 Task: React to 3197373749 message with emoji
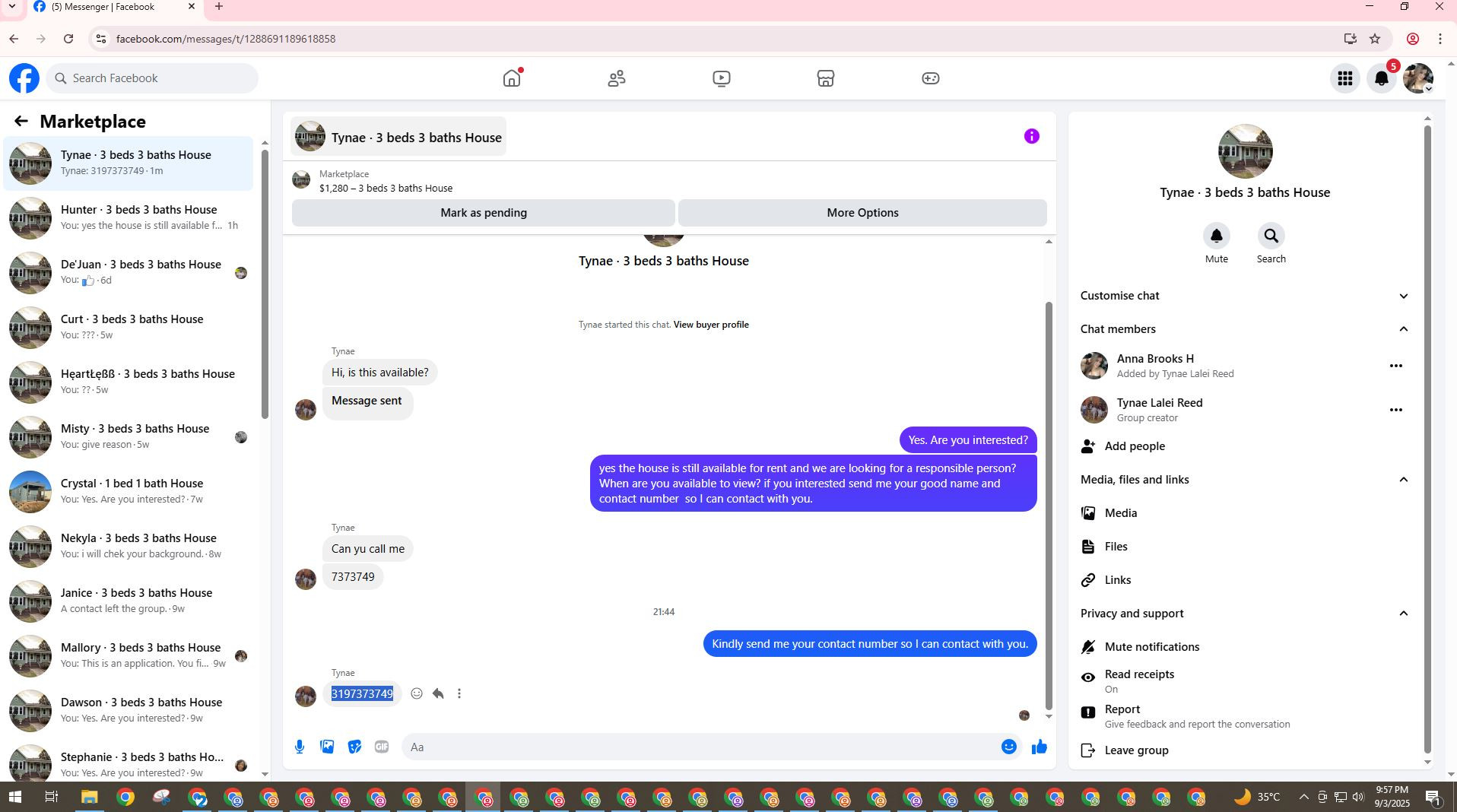[417, 694]
